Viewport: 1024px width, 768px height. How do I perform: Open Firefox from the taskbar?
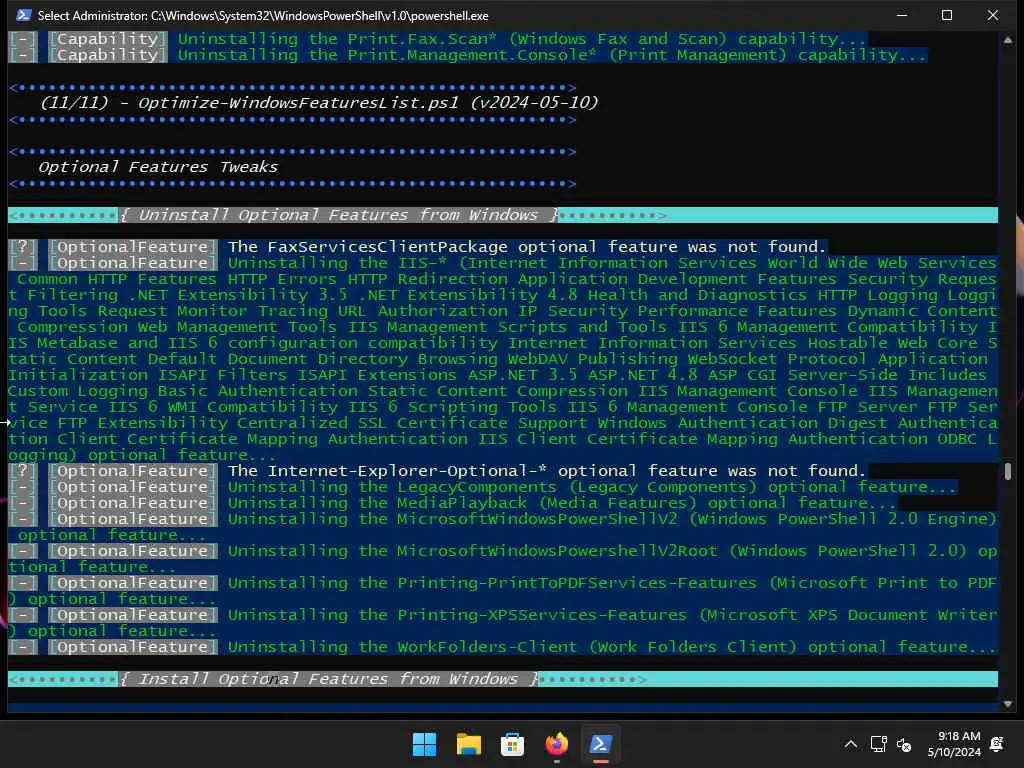[556, 744]
